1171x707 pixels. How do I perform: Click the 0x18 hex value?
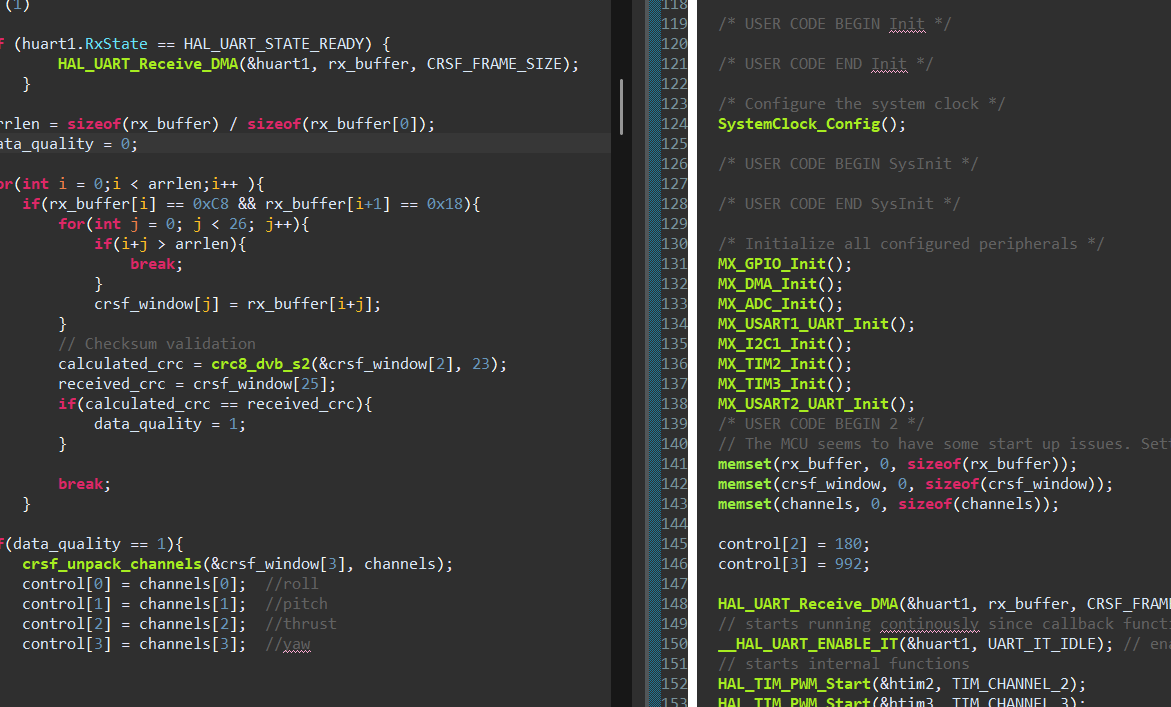[x=444, y=204]
